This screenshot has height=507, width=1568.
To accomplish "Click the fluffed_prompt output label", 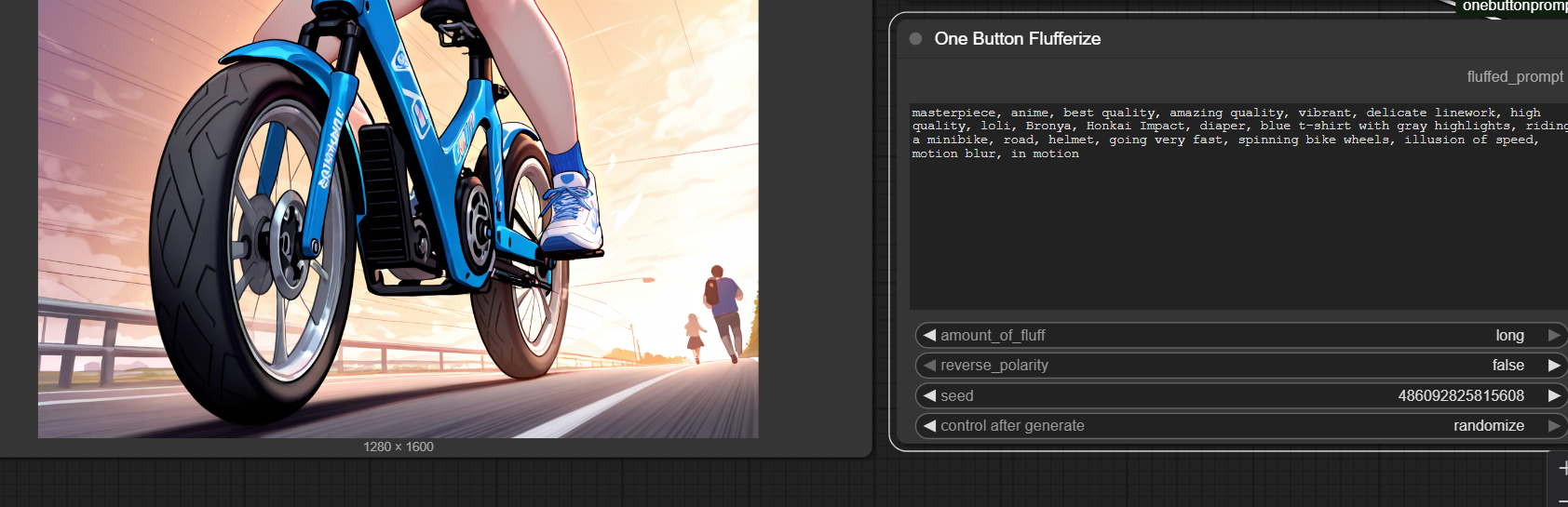I will click(x=1515, y=76).
